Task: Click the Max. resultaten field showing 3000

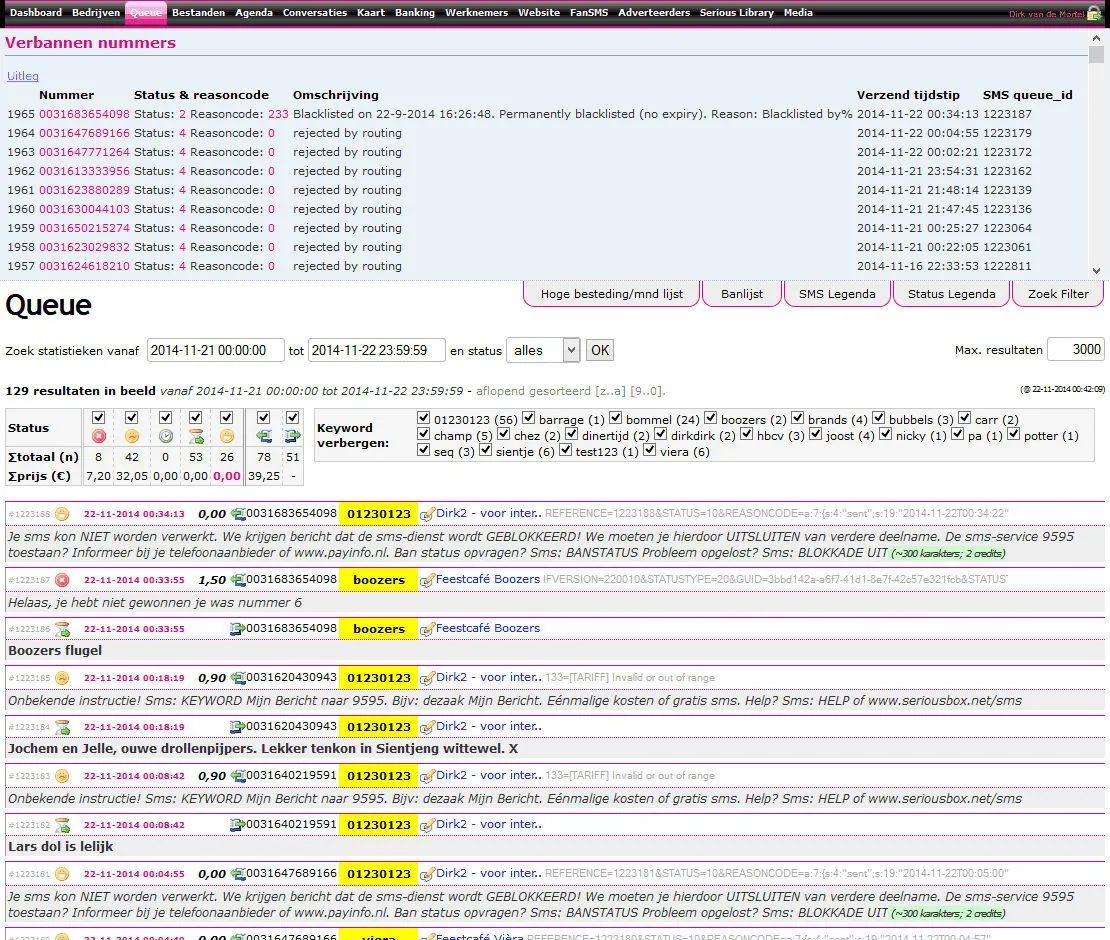Action: 1075,350
